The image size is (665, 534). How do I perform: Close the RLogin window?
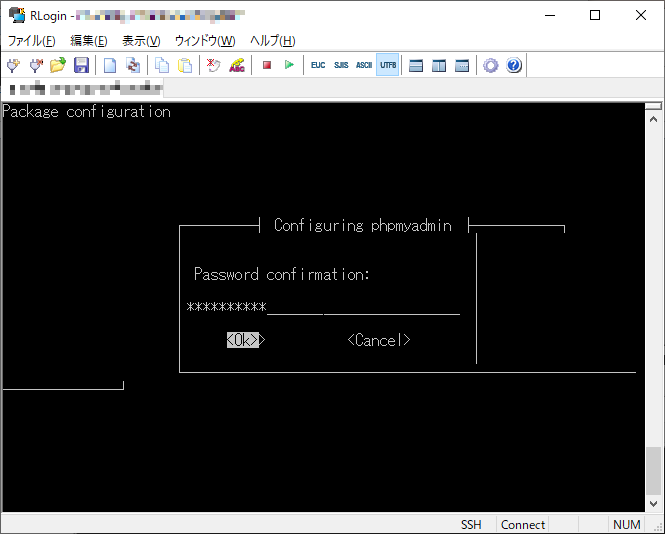(641, 15)
